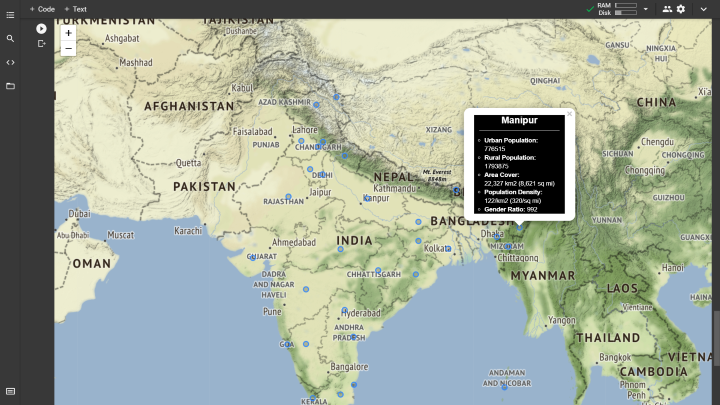Click the Urban Population label in popup
This screenshot has width=720, height=405.
[511, 141]
